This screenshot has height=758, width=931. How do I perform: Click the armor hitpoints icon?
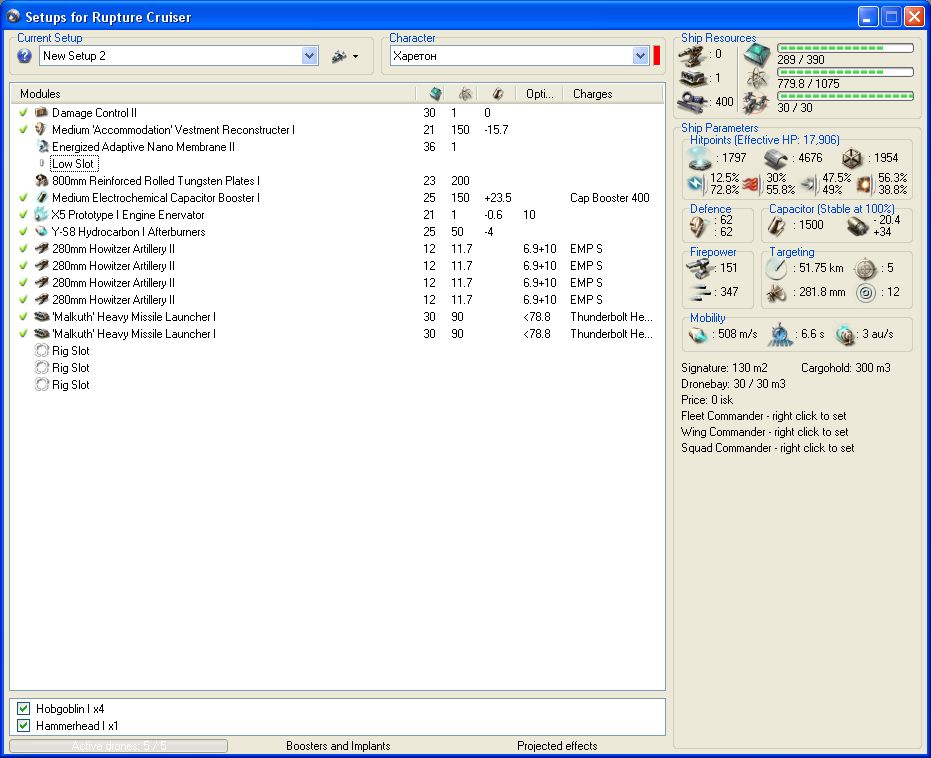[775, 158]
